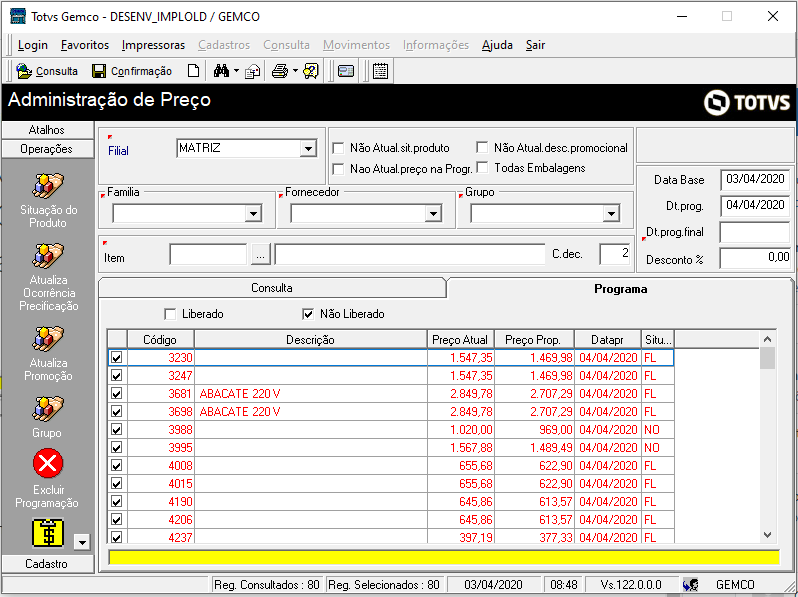The image size is (798, 597).
Task: Click the blank new document icon
Action: coord(193,71)
